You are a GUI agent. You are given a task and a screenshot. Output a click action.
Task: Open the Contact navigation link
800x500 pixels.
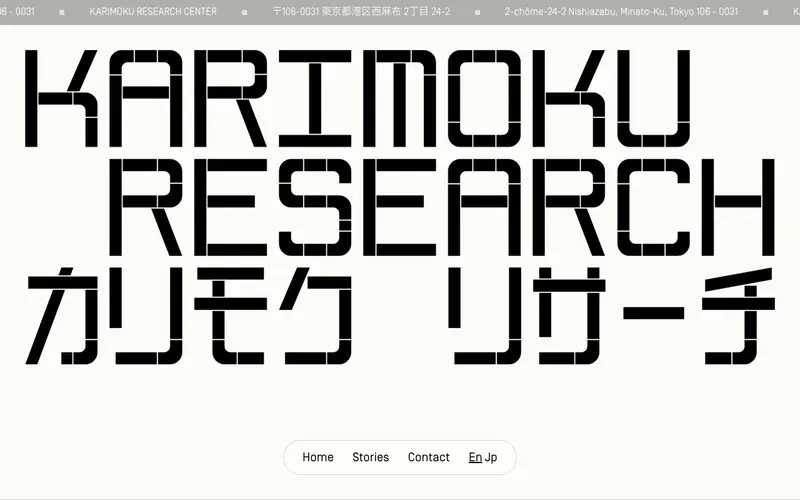pos(429,457)
